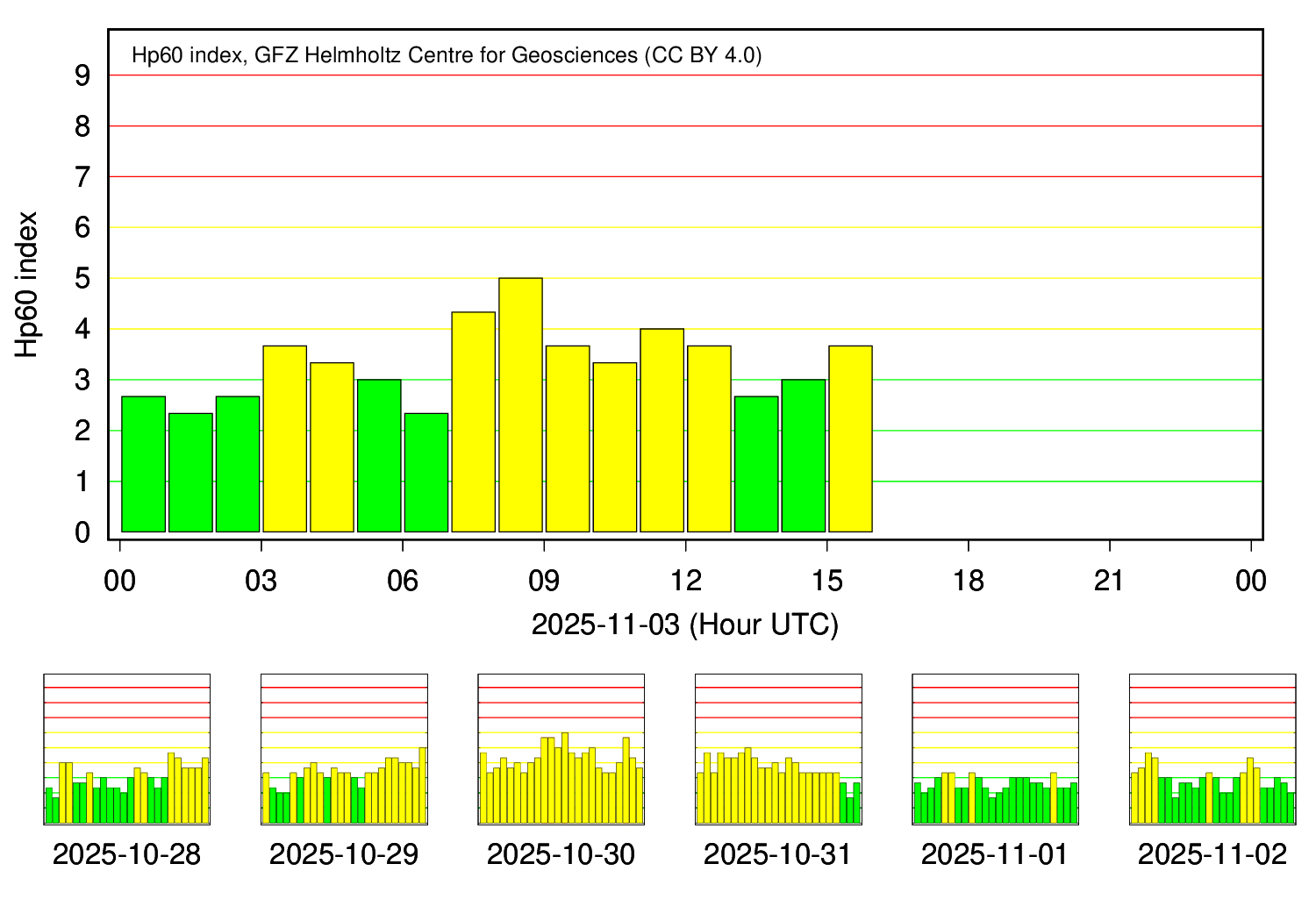Click the last yellow bar after hour 15

click(x=850, y=439)
